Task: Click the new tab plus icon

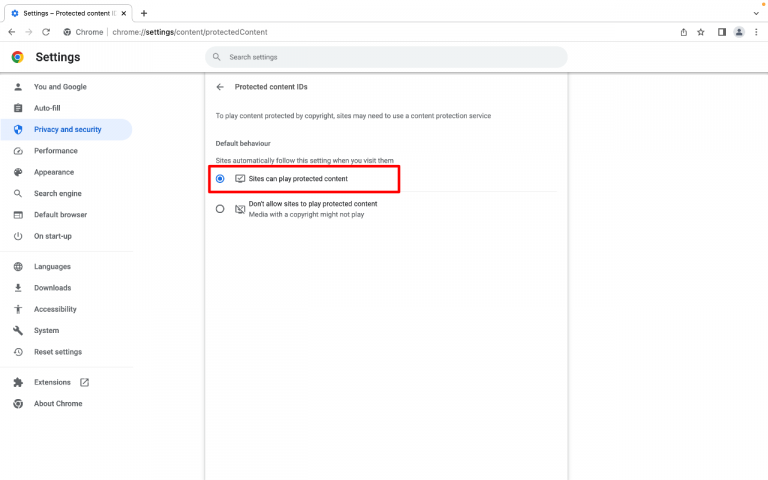Action: pos(144,13)
